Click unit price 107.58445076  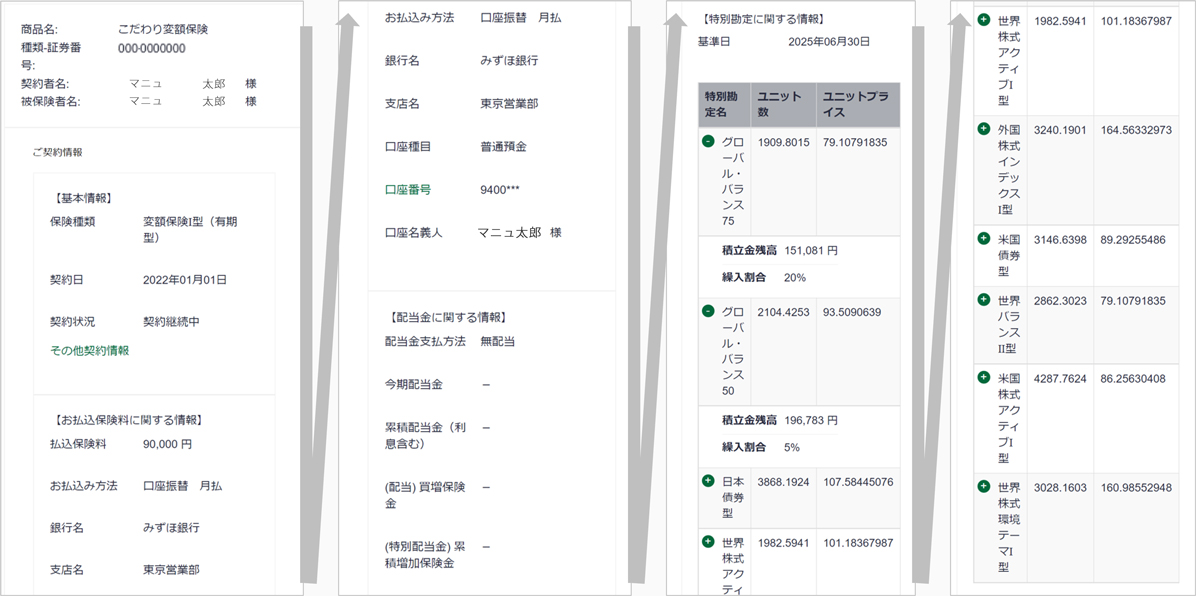[x=858, y=481]
